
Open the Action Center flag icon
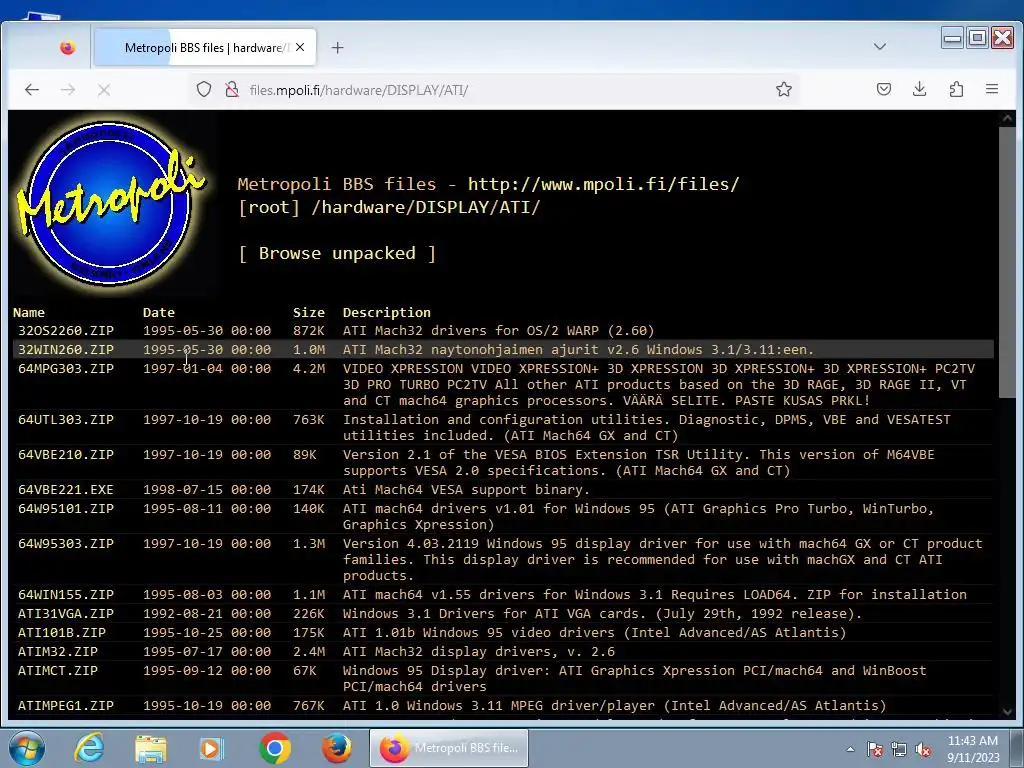tap(875, 749)
